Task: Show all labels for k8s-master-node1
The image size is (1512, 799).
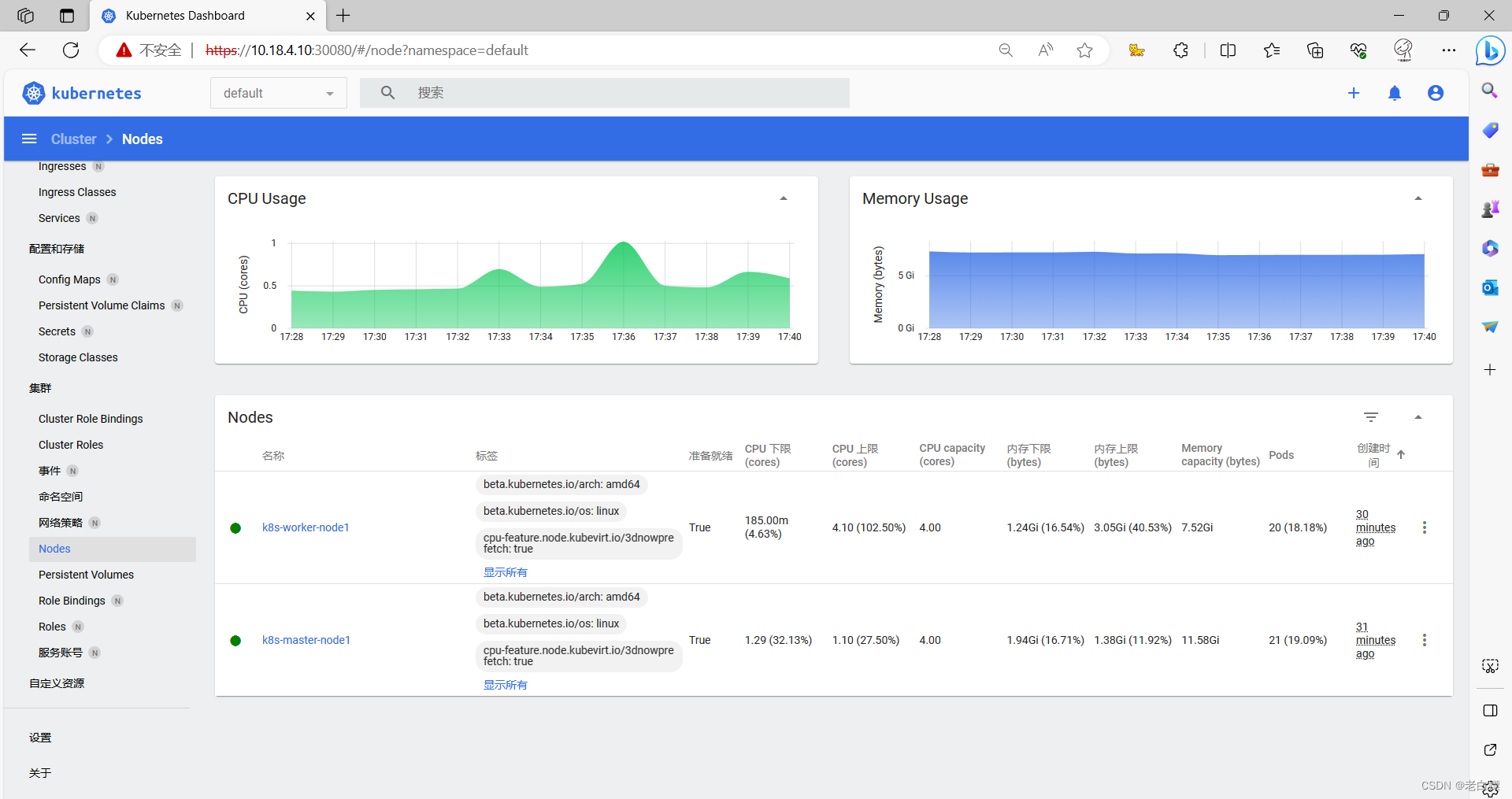Action: 506,685
